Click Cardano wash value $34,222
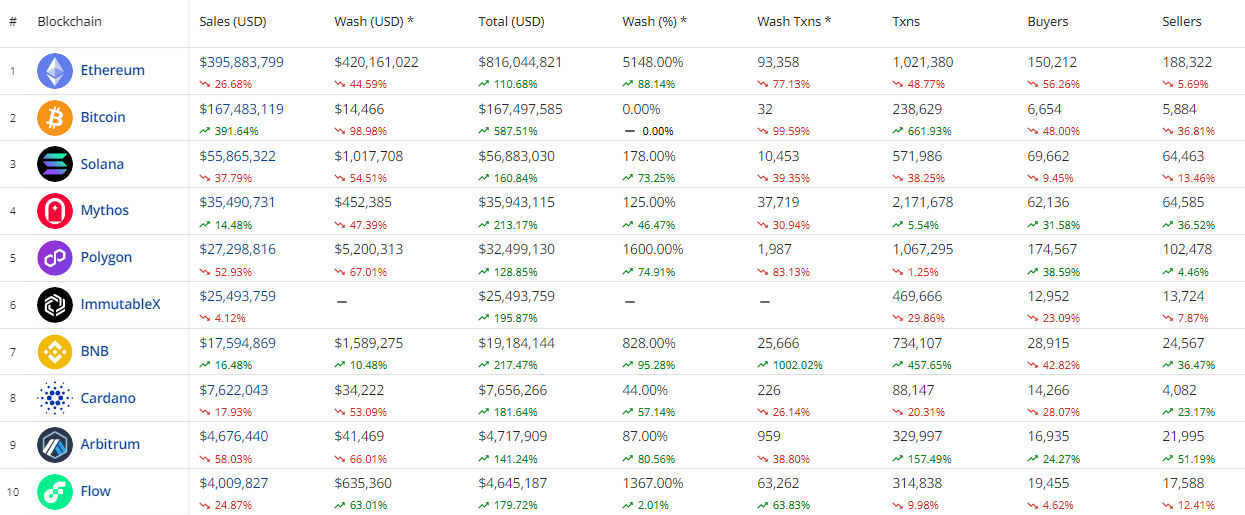 (361, 390)
